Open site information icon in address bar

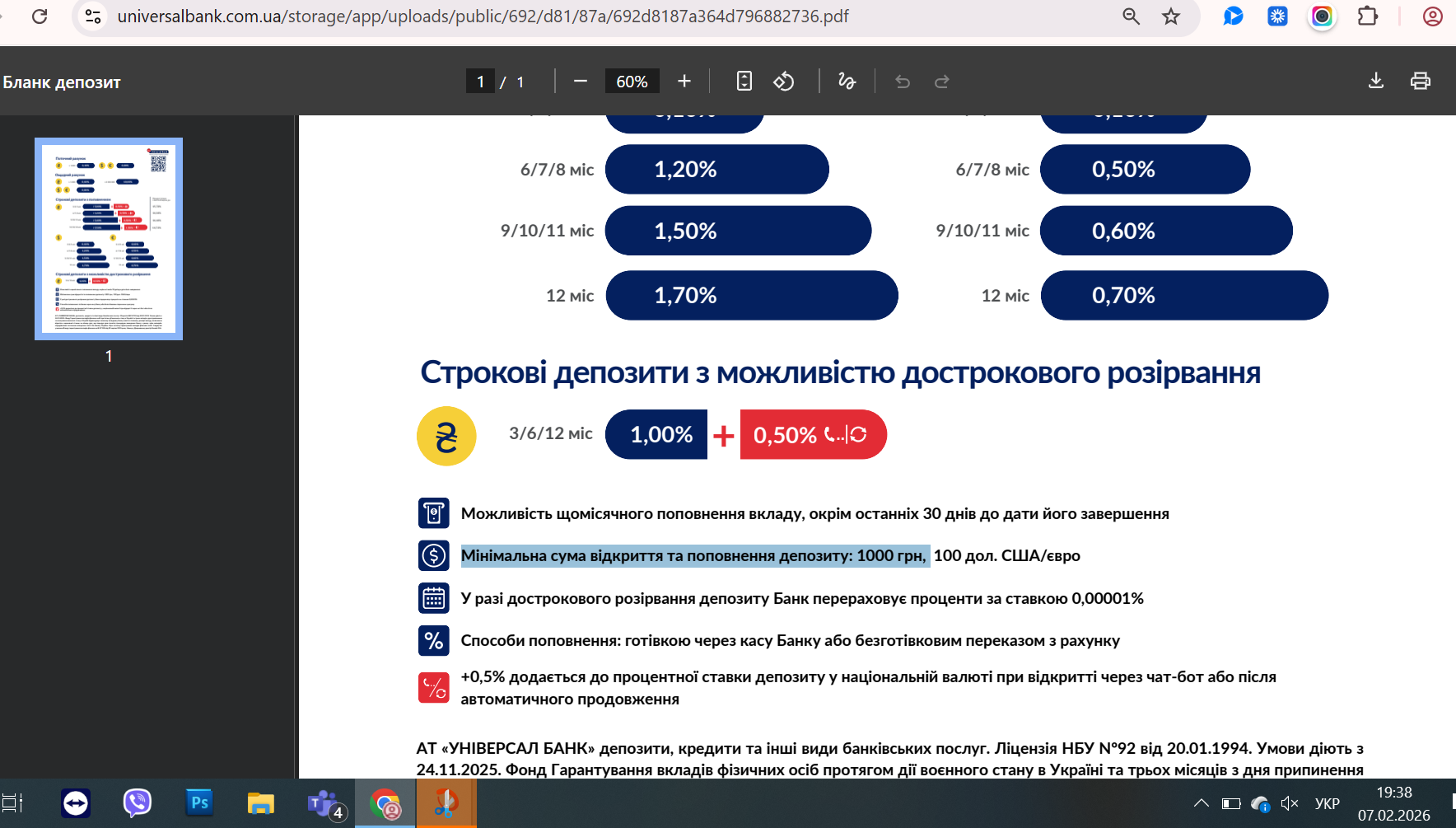(94, 16)
